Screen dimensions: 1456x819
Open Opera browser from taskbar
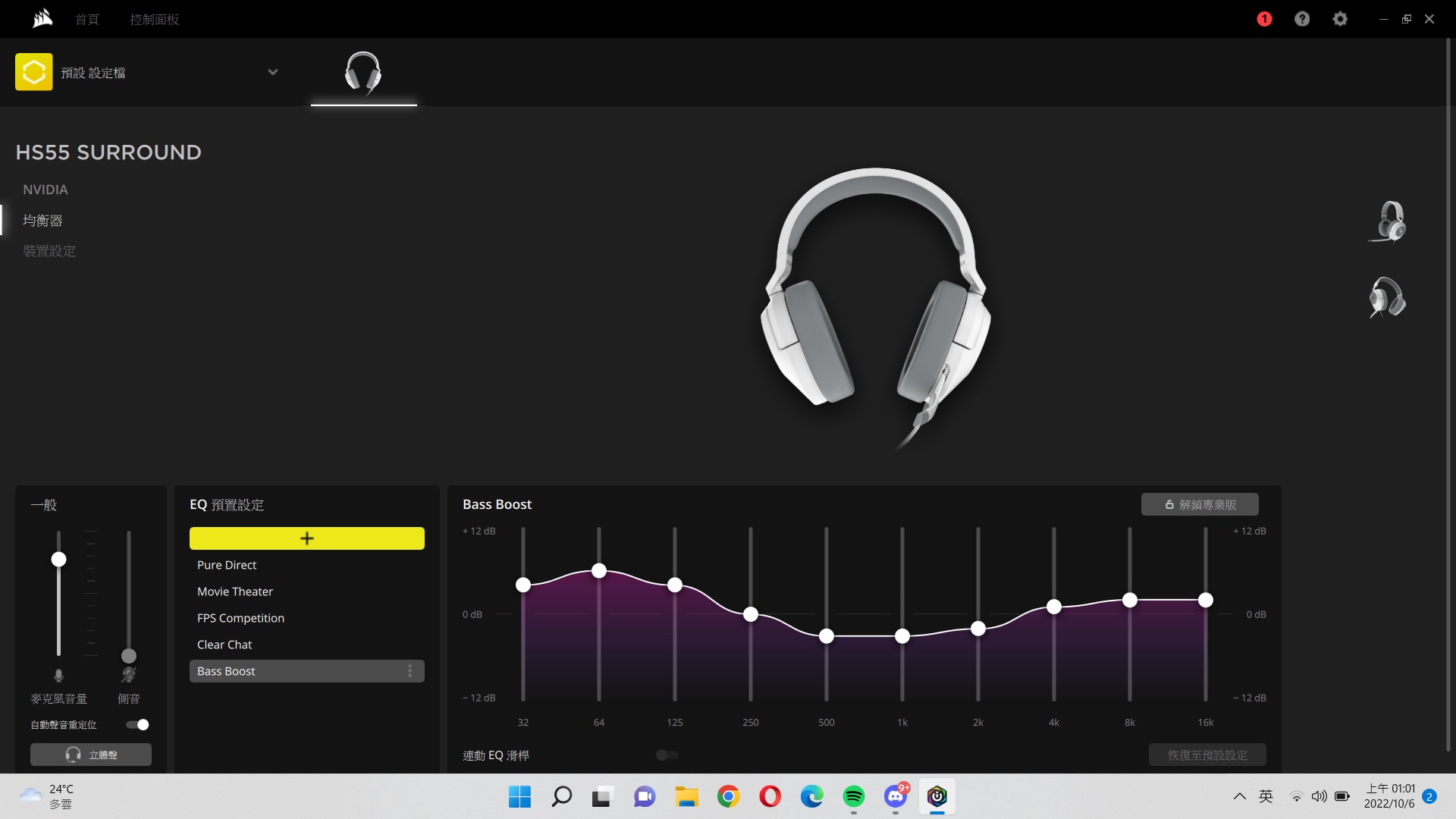[770, 796]
